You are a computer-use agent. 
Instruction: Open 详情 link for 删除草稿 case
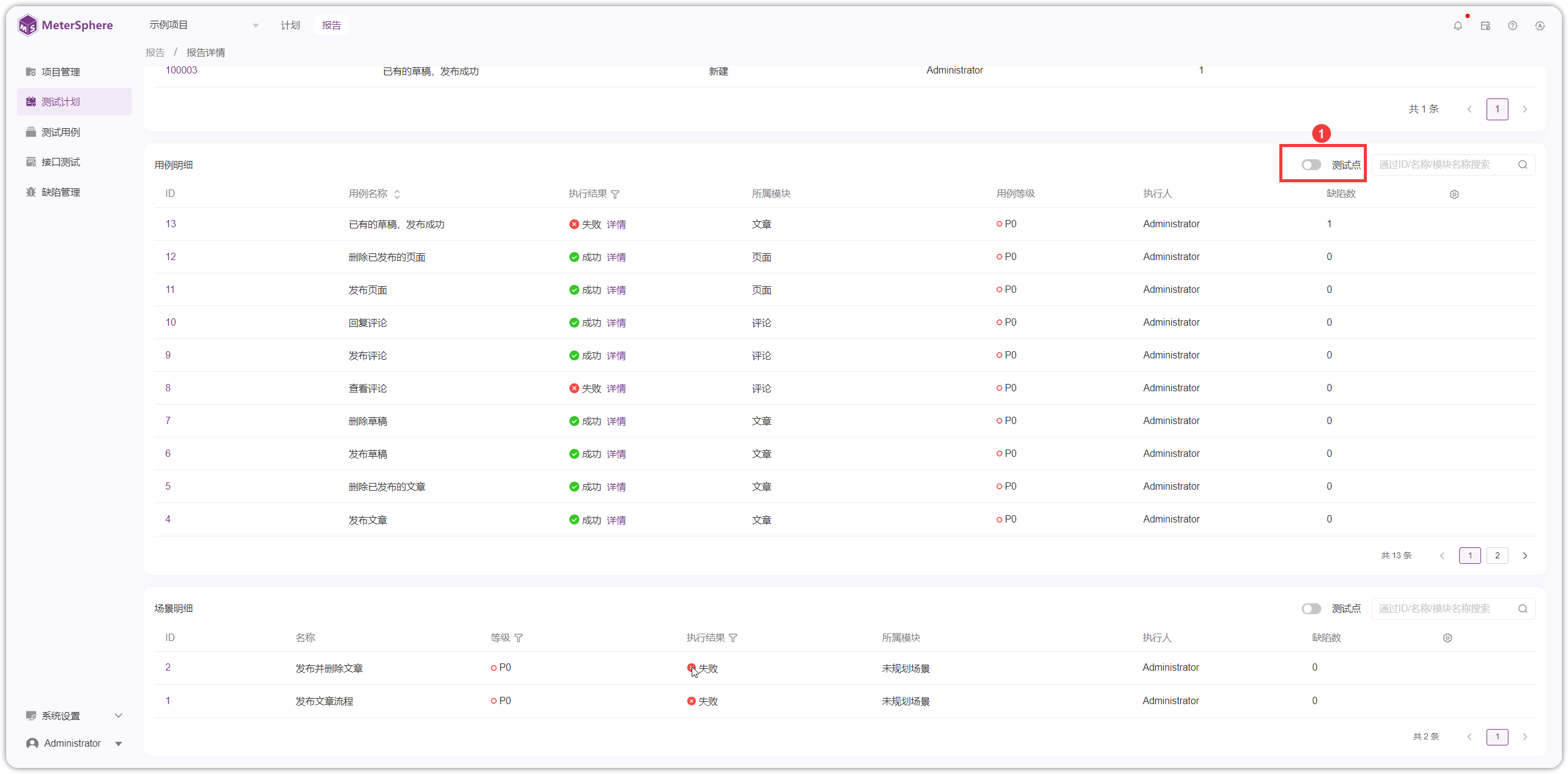[616, 421]
